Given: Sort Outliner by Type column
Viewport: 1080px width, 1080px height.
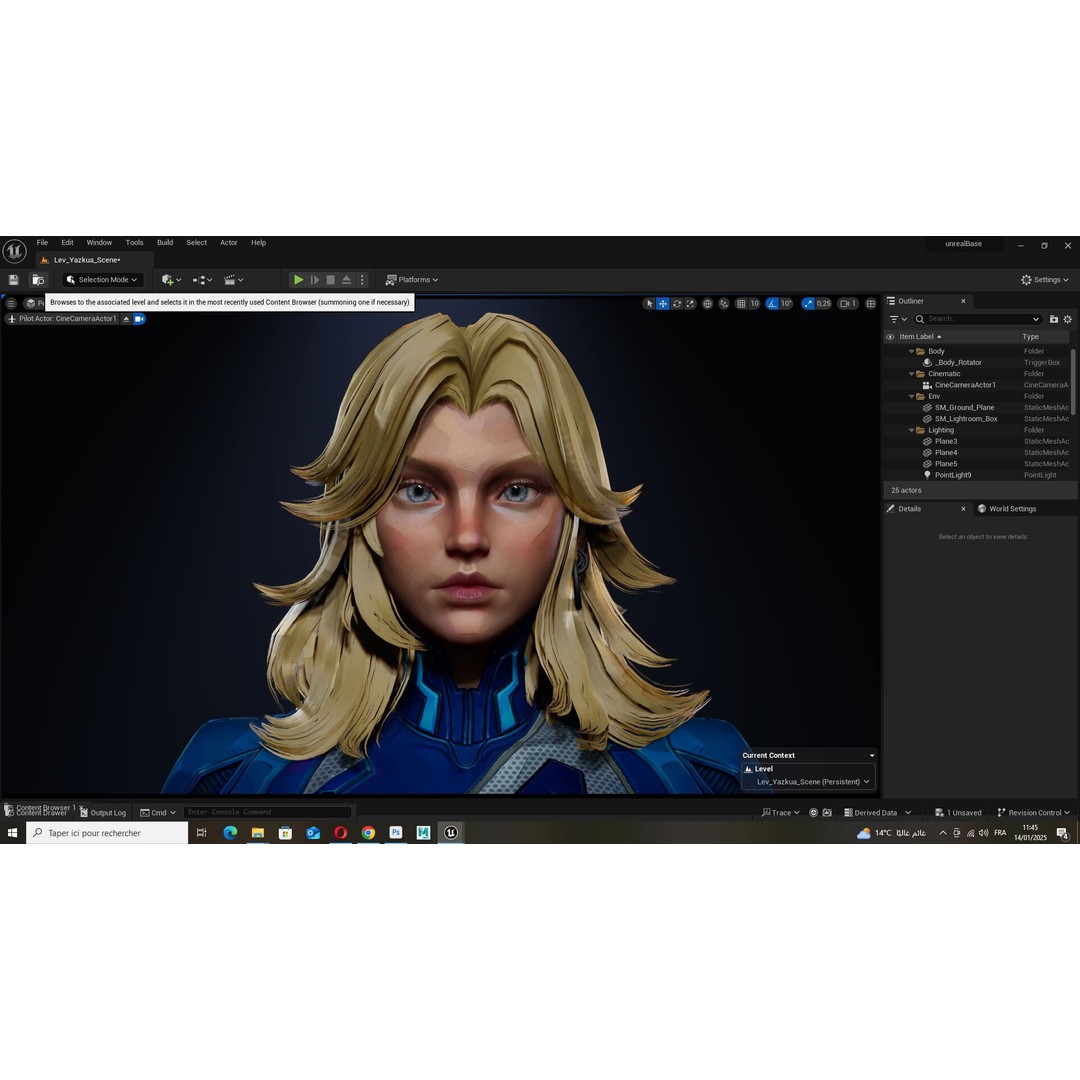Looking at the screenshot, I should coord(1044,337).
